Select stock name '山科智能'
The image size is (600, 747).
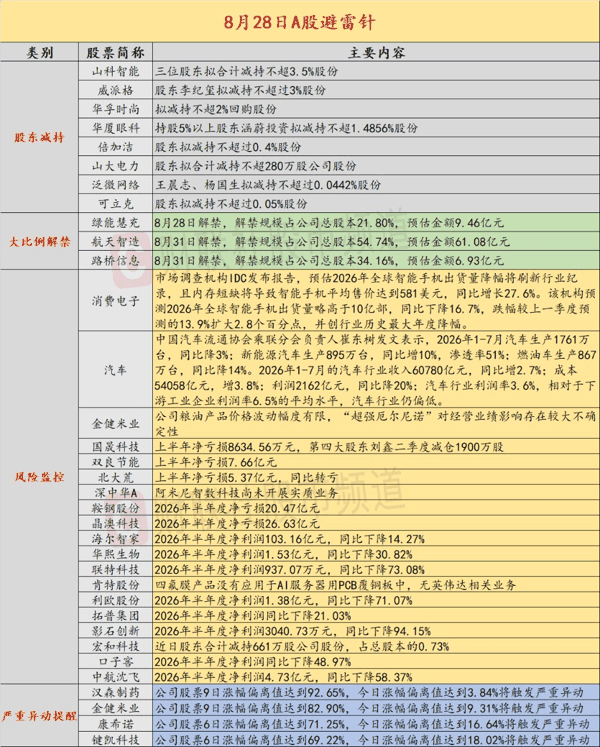click(115, 71)
